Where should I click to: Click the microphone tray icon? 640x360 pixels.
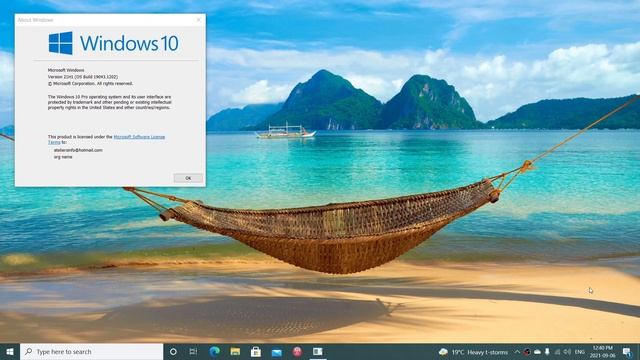(x=547, y=352)
